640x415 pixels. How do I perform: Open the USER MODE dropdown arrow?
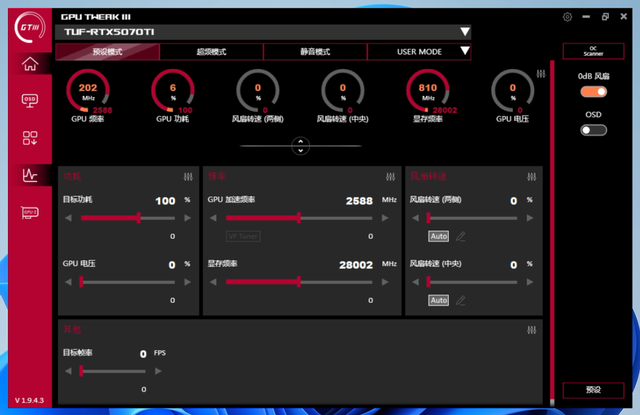point(464,51)
